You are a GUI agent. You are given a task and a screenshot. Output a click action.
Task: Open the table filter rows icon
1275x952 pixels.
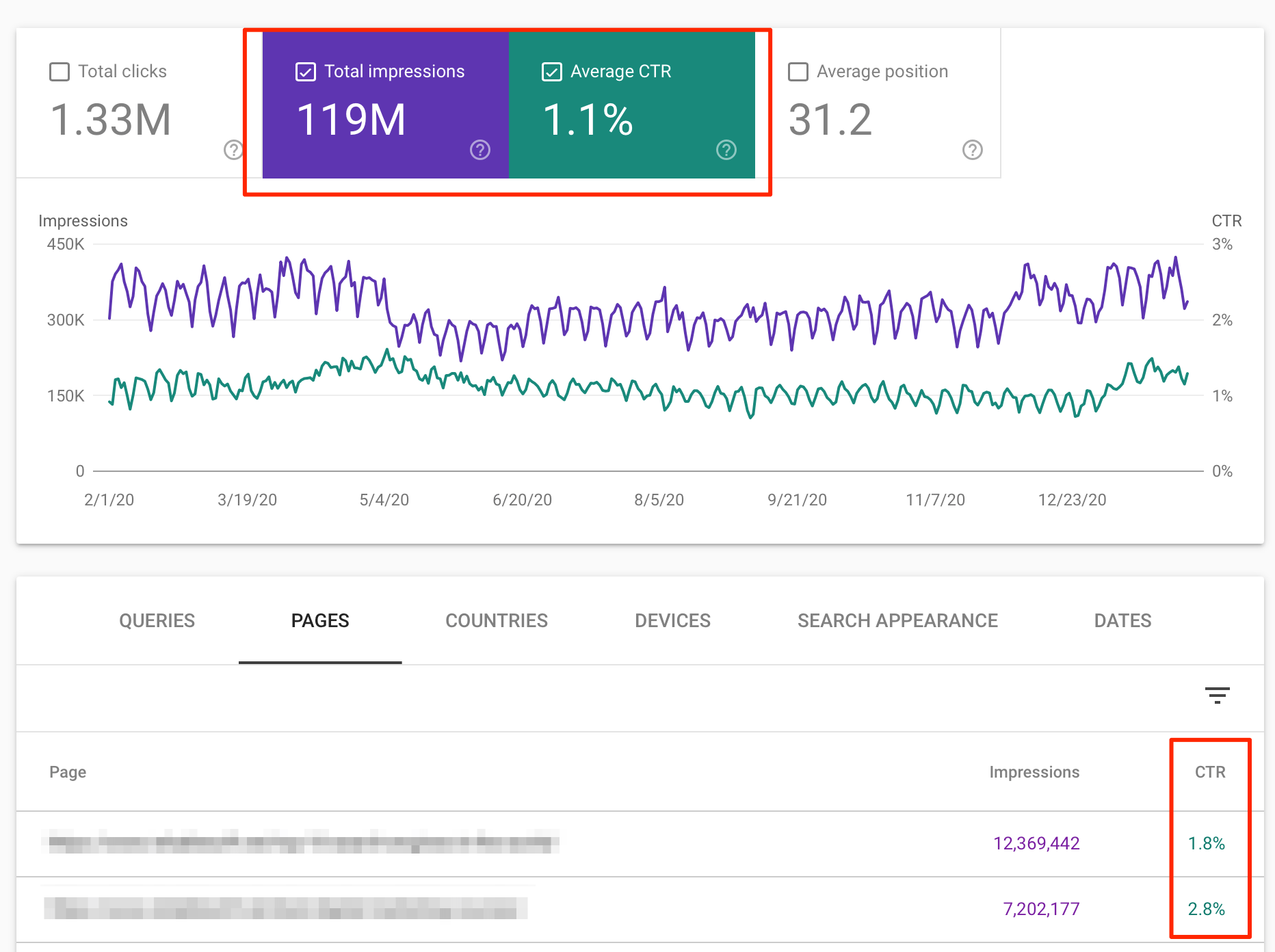tap(1217, 696)
